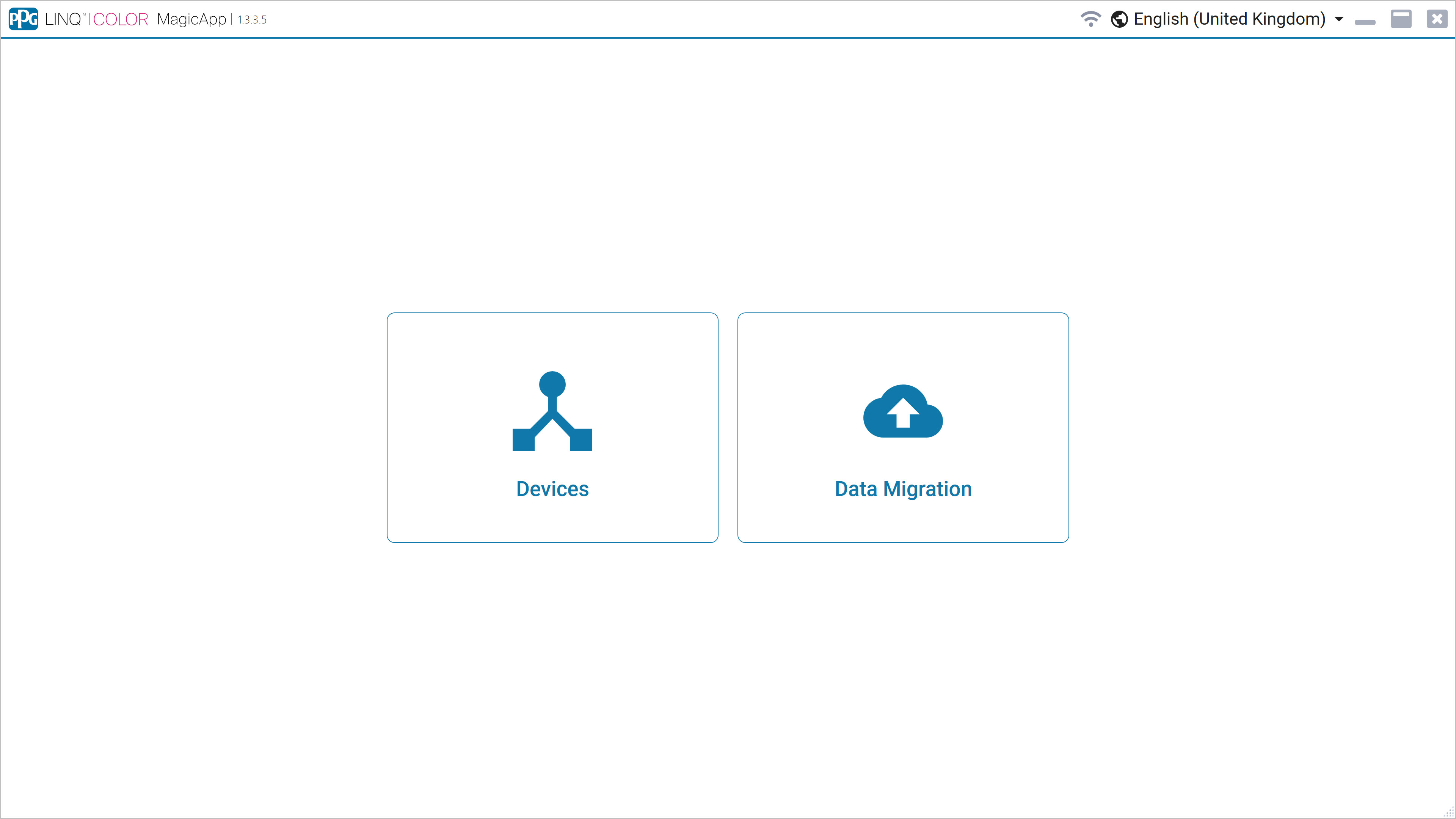Click the LINQ COLOR brand text
Screen dimensions: 1456x819
97,19
